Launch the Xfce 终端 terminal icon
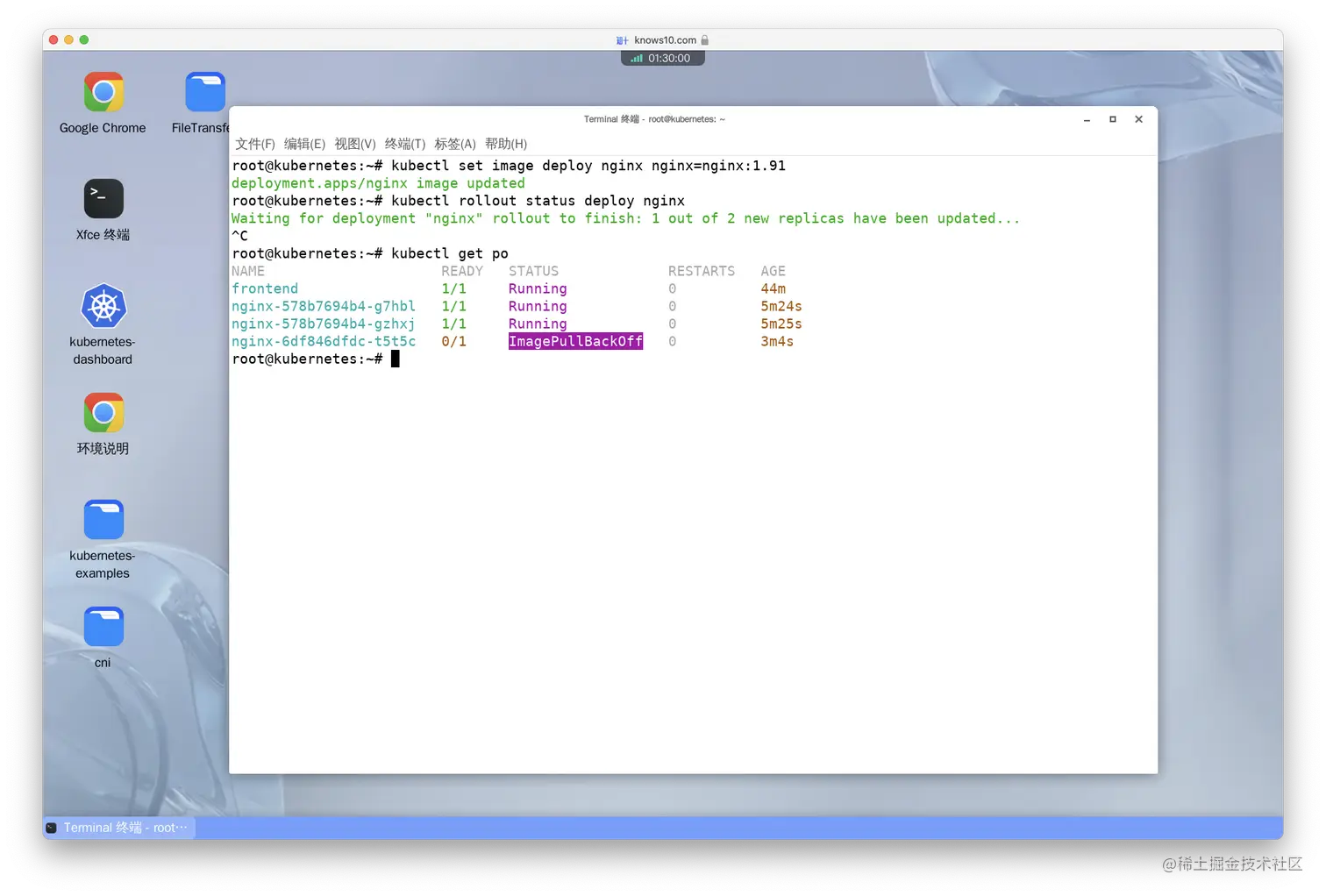The width and height of the screenshot is (1326, 896). point(103,199)
